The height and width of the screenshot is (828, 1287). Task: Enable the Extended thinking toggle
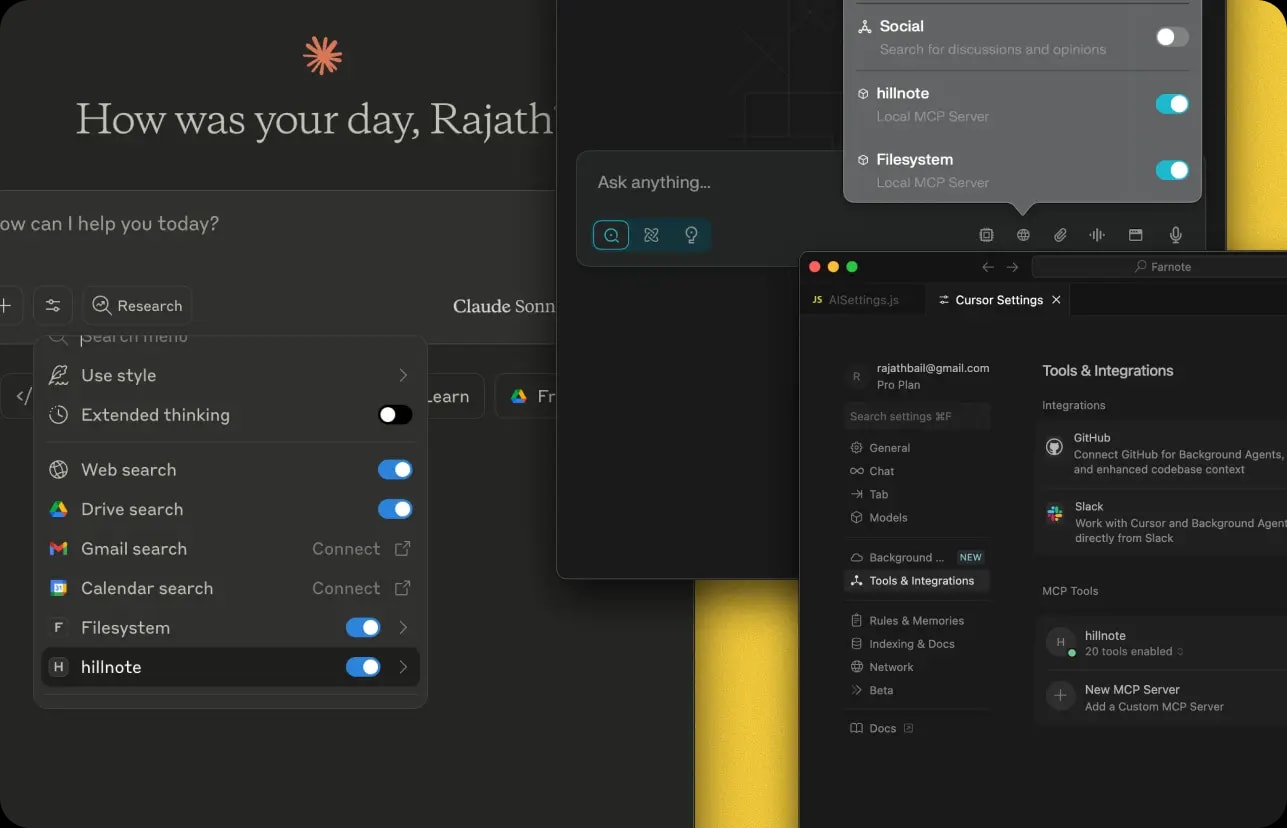(395, 415)
